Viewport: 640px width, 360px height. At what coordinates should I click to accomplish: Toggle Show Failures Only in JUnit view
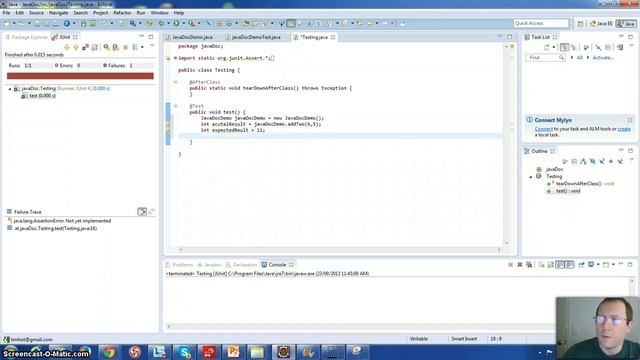click(85, 47)
